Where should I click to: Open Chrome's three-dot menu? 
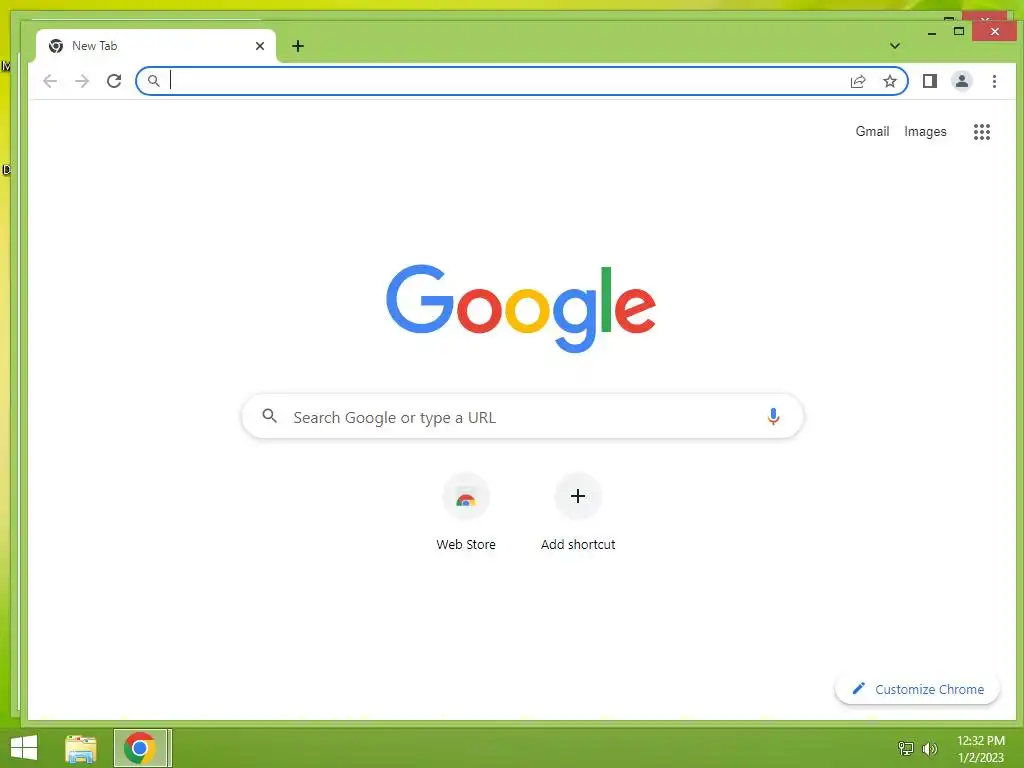994,81
